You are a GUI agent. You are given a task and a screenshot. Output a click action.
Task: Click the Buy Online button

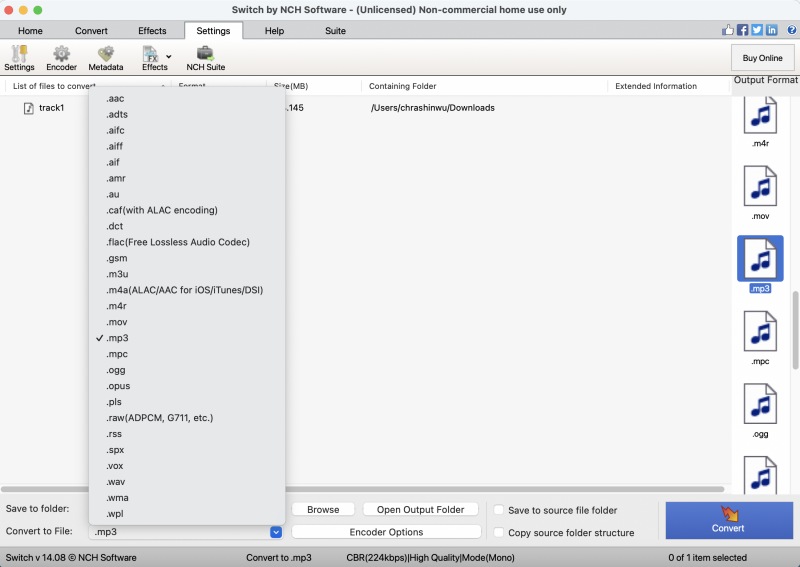point(762,58)
